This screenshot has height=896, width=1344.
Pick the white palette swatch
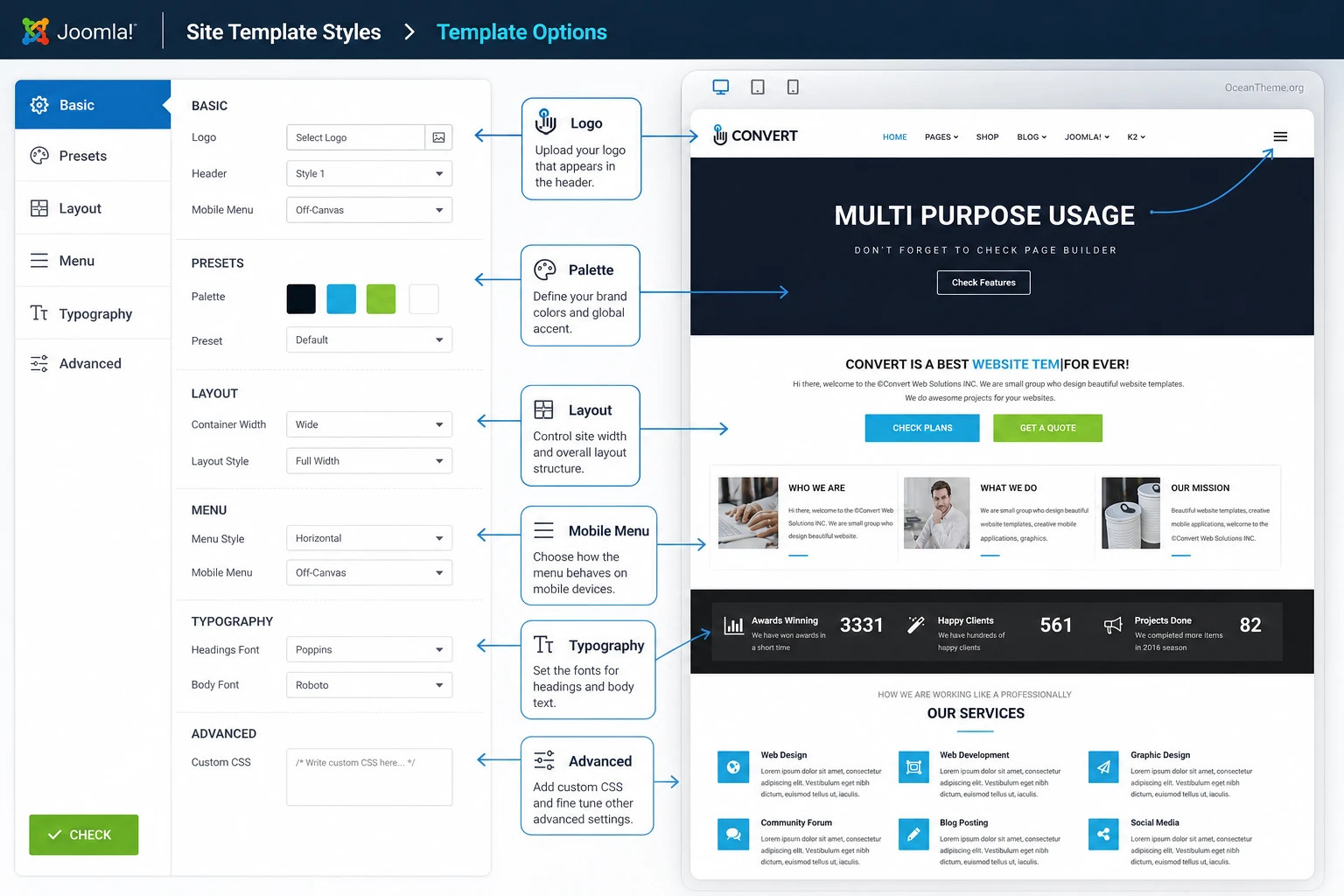pyautogui.click(x=423, y=298)
